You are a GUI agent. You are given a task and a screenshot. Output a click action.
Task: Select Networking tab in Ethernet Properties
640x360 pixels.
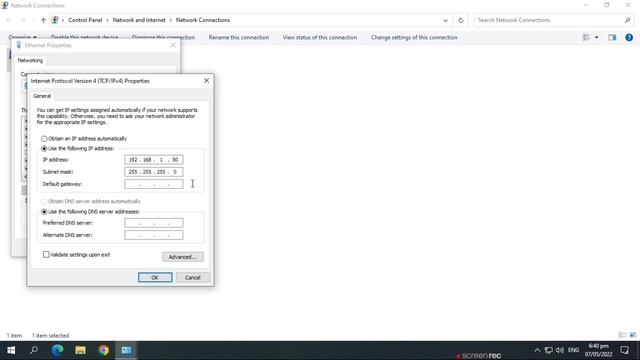[x=30, y=60]
